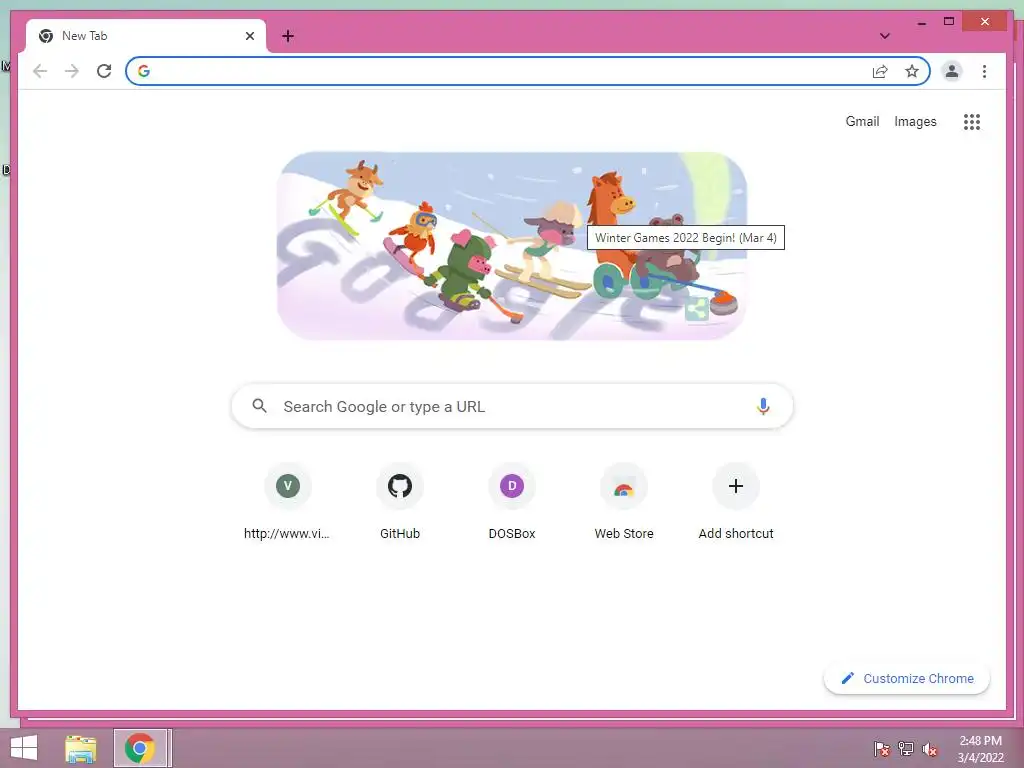Open the clock showing 2:48 PM

(980, 749)
